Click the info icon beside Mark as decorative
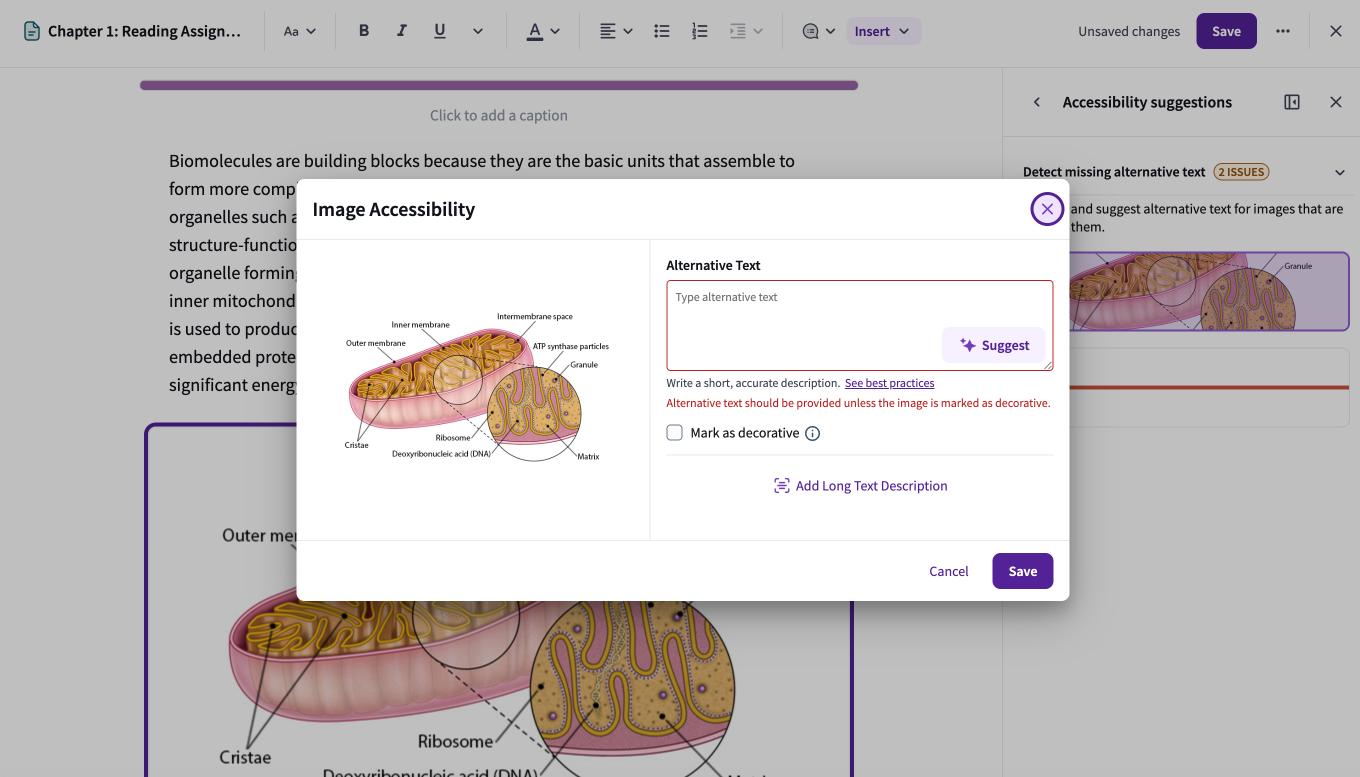 point(813,433)
